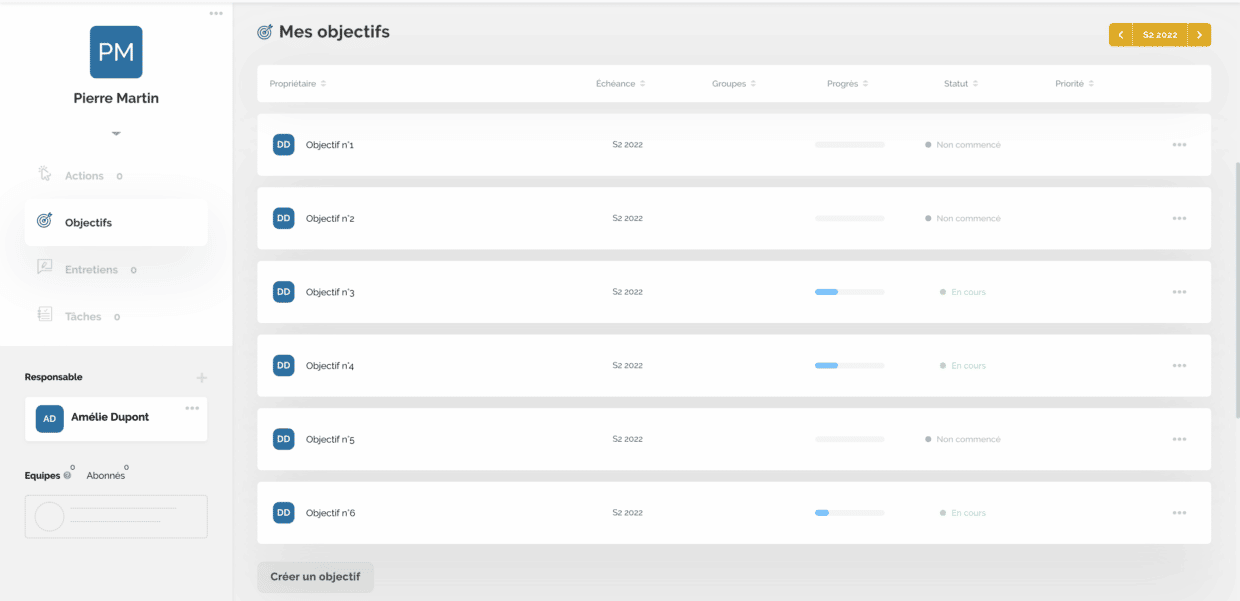
Task: Go to the next period with right arrow
Action: coord(1200,35)
